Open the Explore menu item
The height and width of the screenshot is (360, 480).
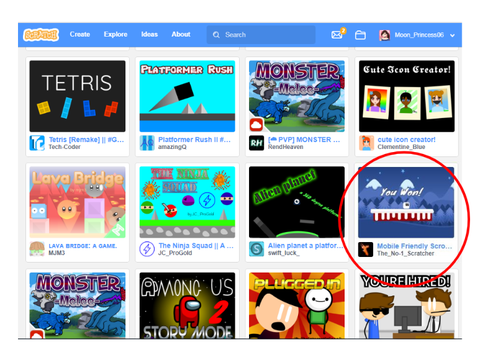click(115, 34)
